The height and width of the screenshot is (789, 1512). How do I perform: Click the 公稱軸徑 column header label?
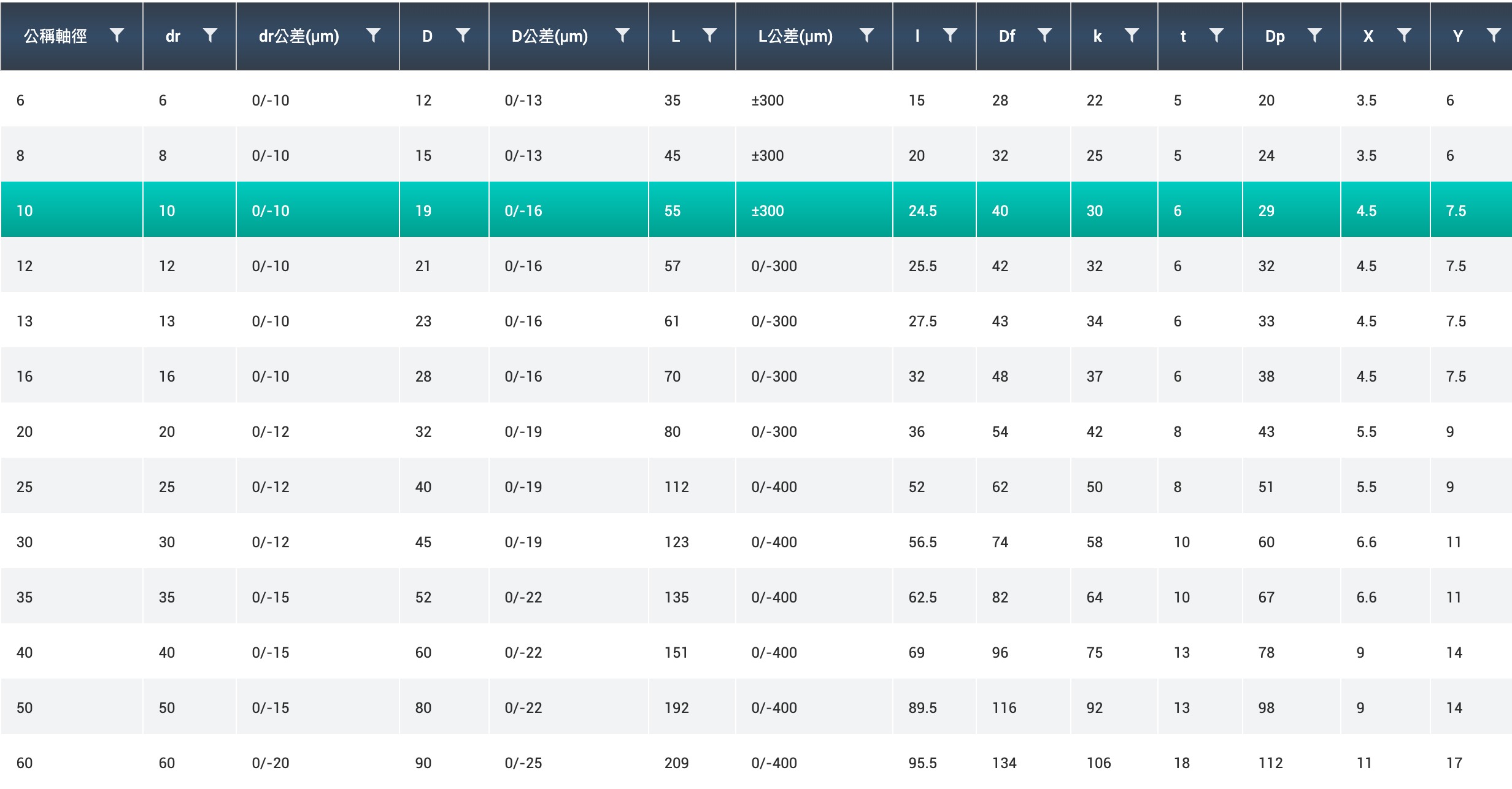click(x=55, y=36)
